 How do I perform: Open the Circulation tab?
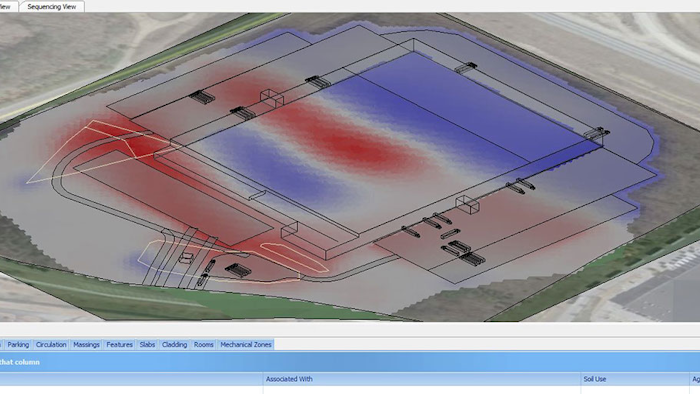(51, 344)
